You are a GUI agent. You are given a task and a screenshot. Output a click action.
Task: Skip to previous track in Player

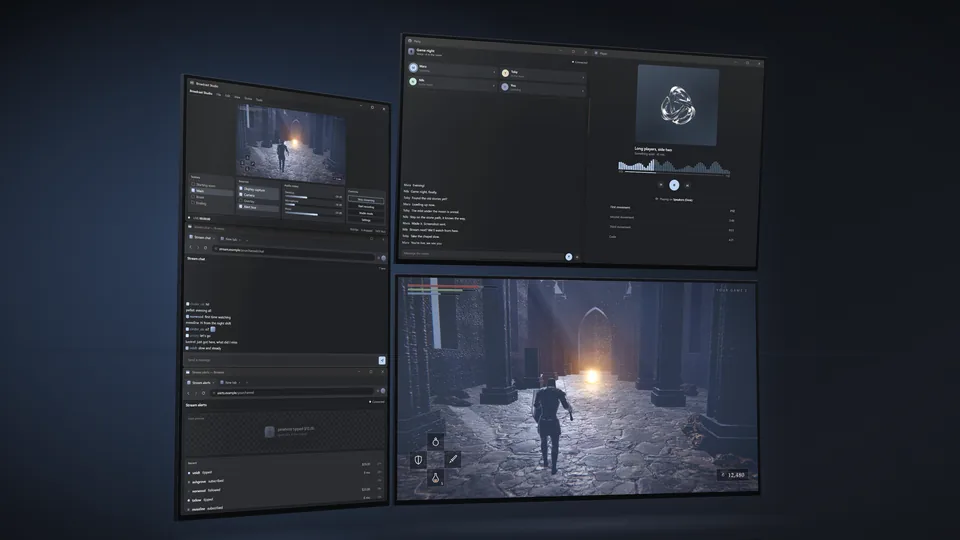coord(661,184)
